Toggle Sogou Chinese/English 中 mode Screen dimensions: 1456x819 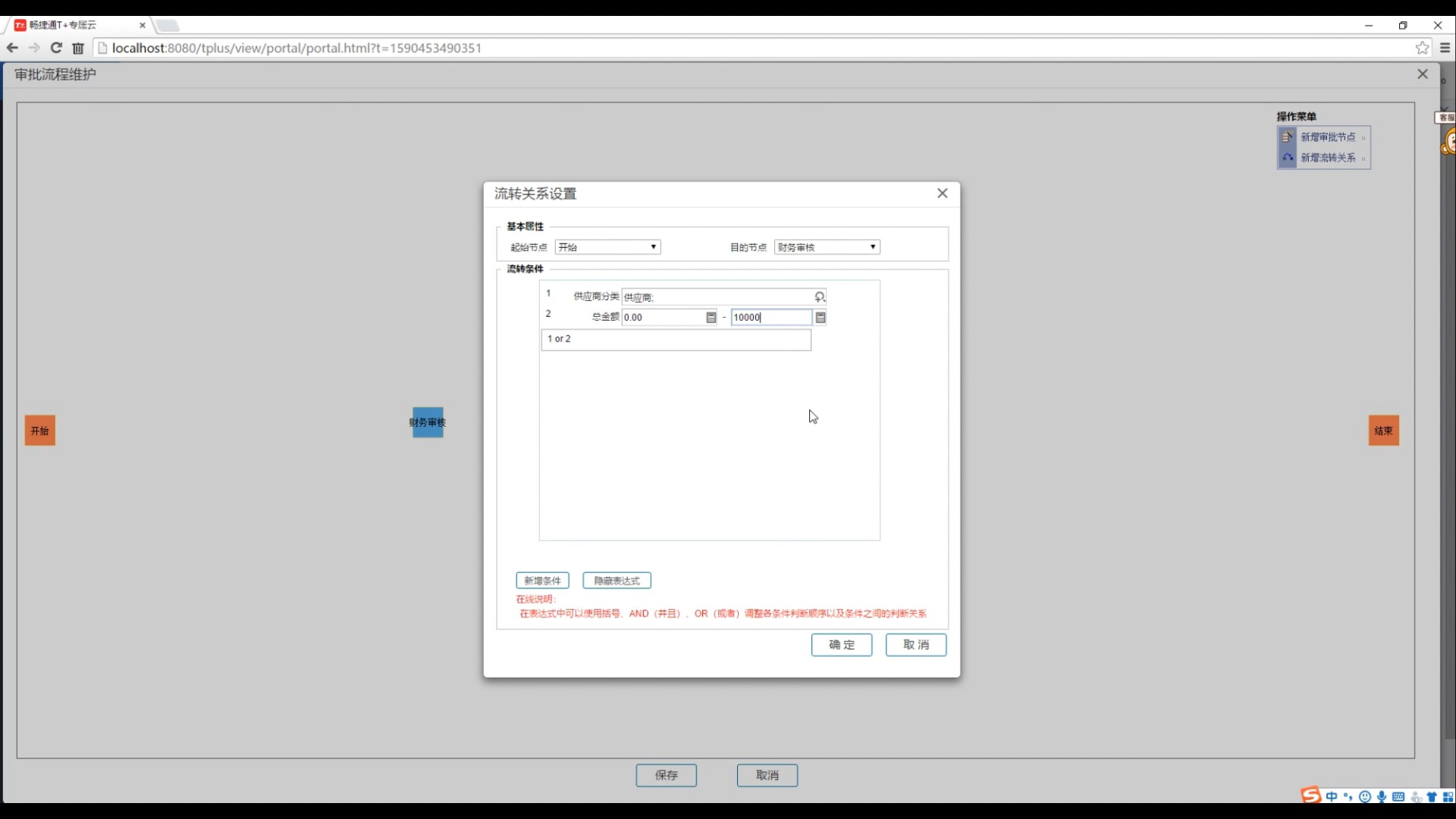1332,796
